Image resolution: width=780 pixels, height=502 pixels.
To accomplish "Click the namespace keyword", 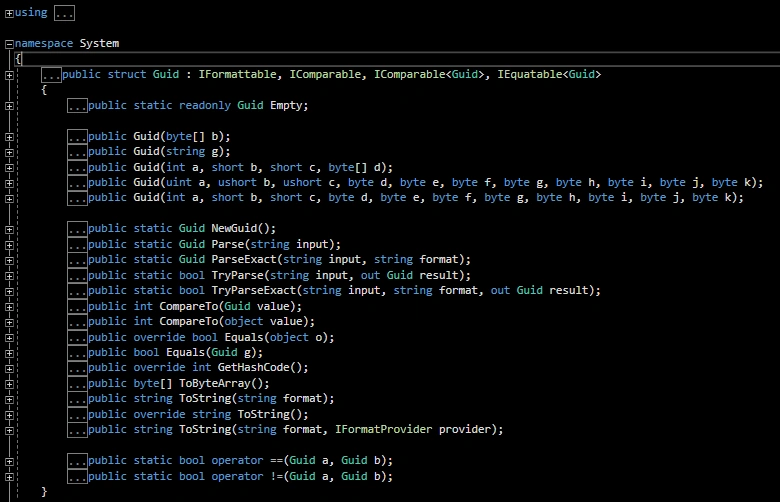I will pos(44,44).
